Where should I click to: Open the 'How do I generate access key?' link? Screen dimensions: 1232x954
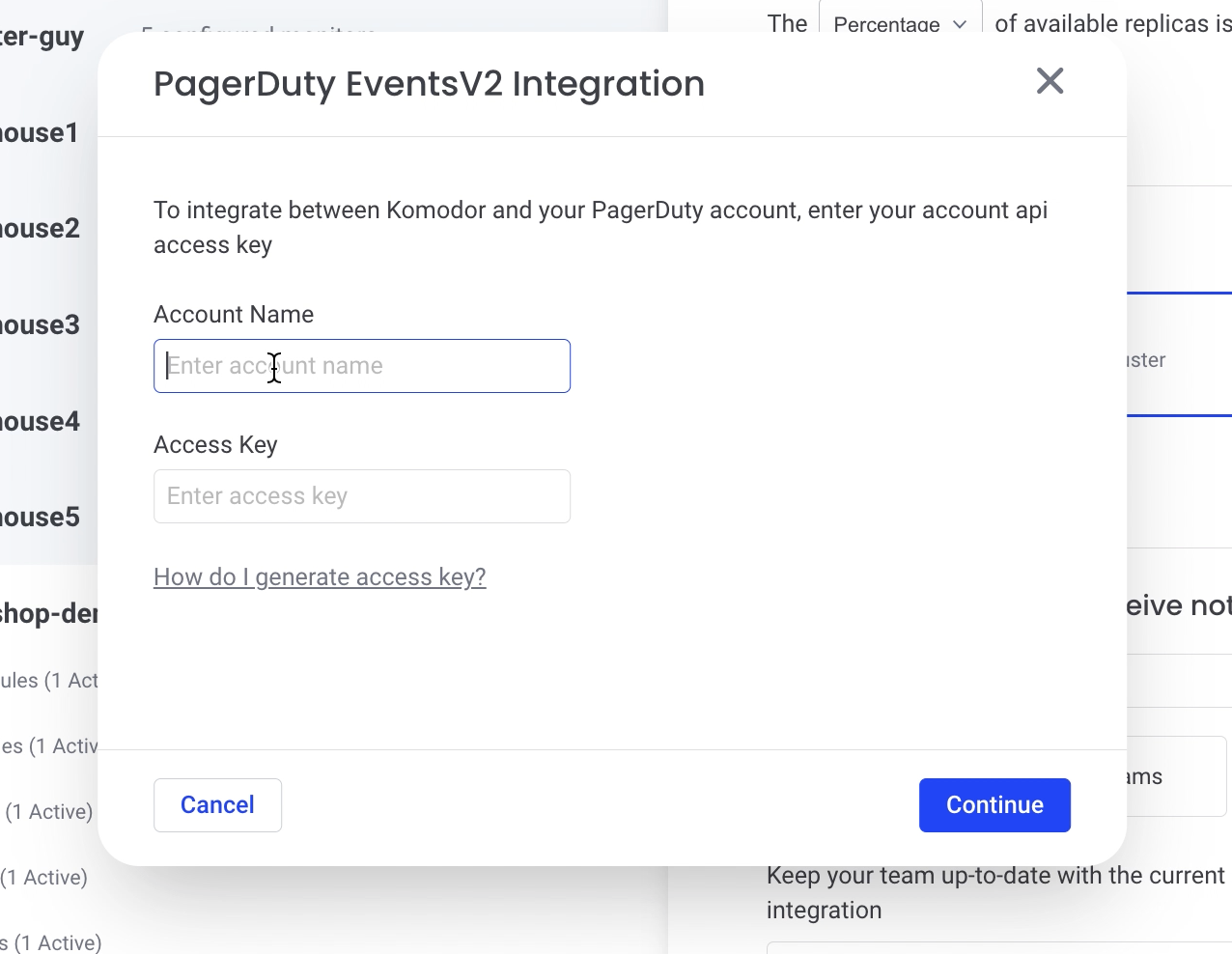coord(320,576)
